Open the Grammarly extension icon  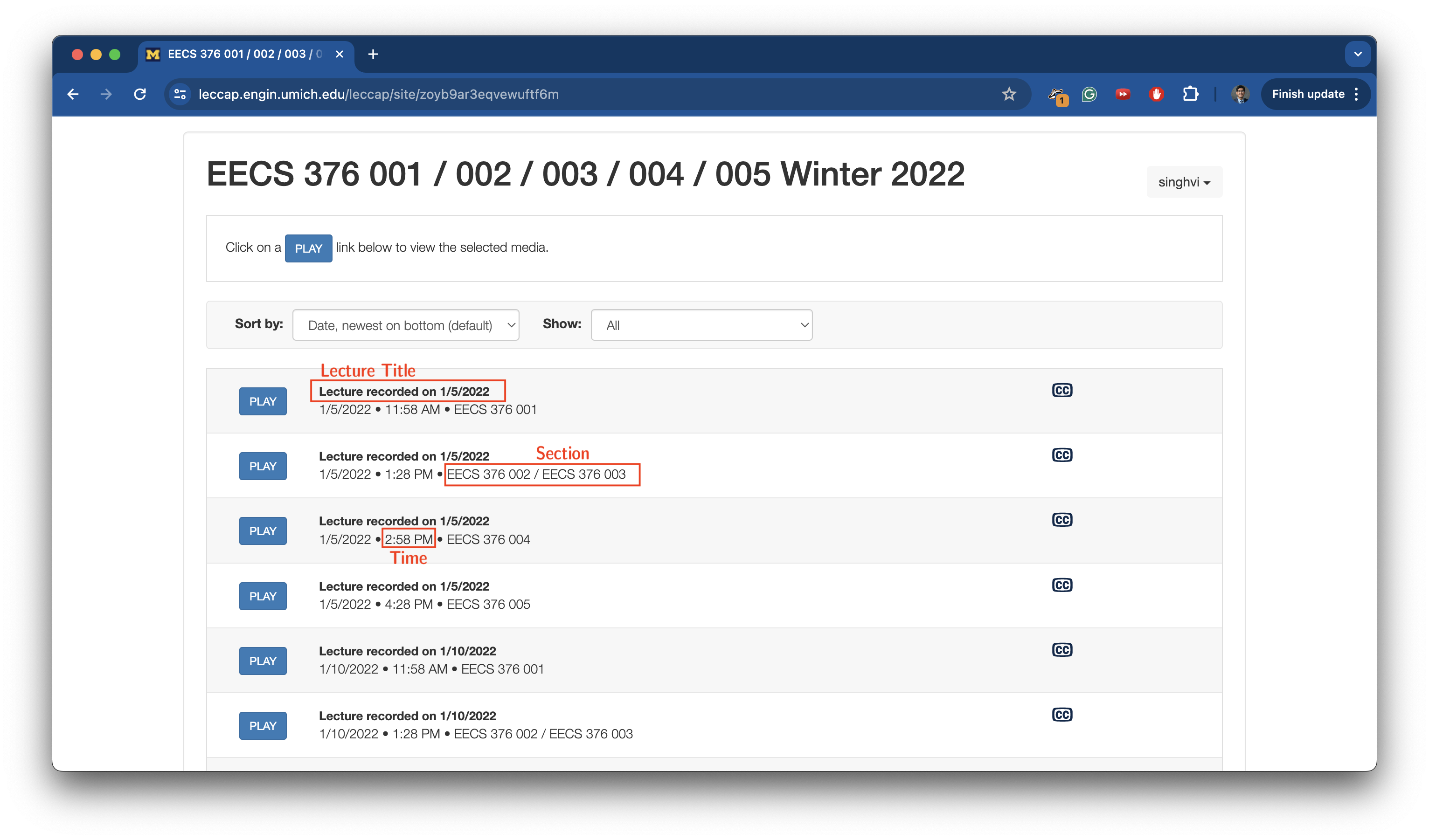coord(1089,94)
